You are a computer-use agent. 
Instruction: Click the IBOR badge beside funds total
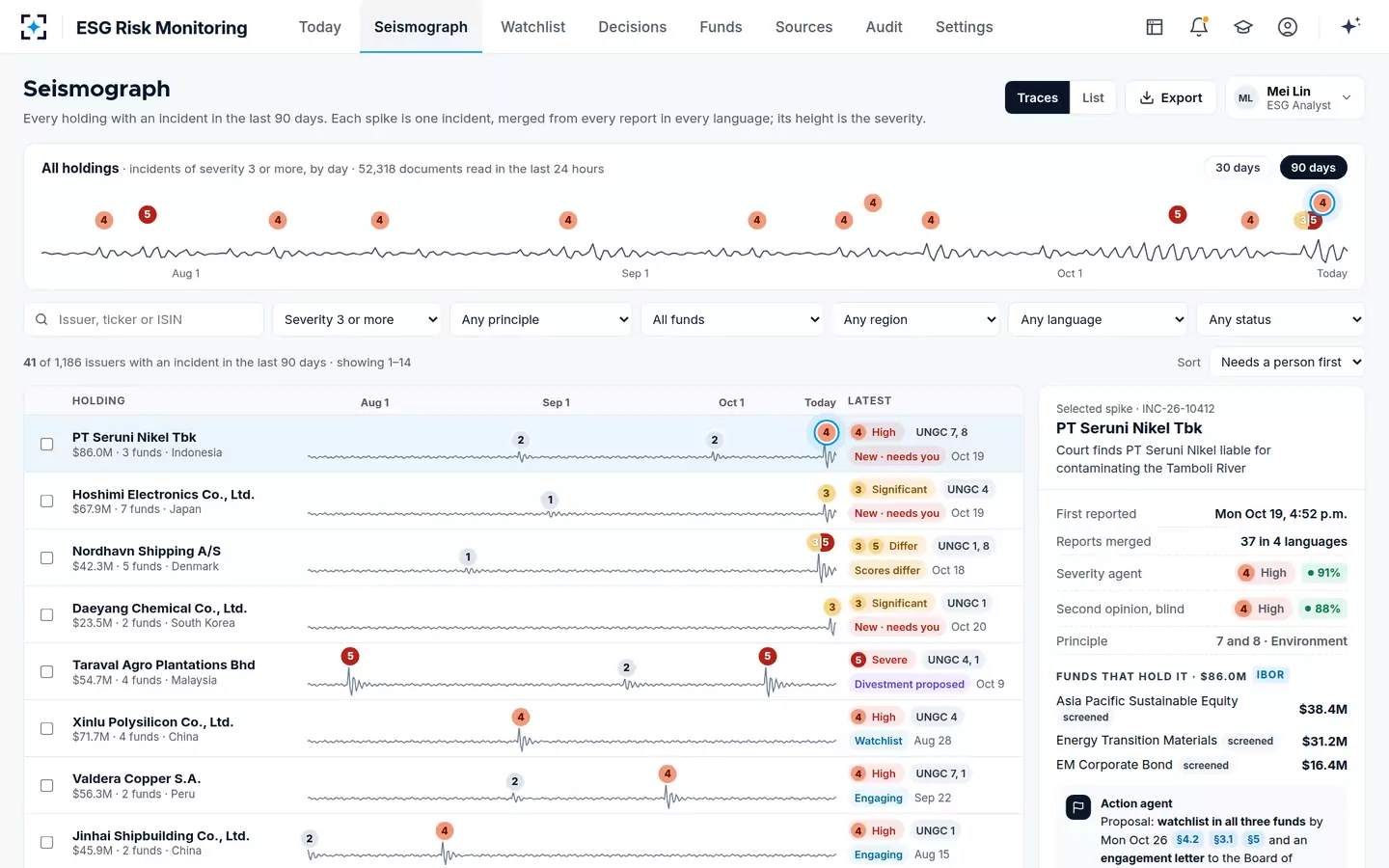coord(1270,675)
